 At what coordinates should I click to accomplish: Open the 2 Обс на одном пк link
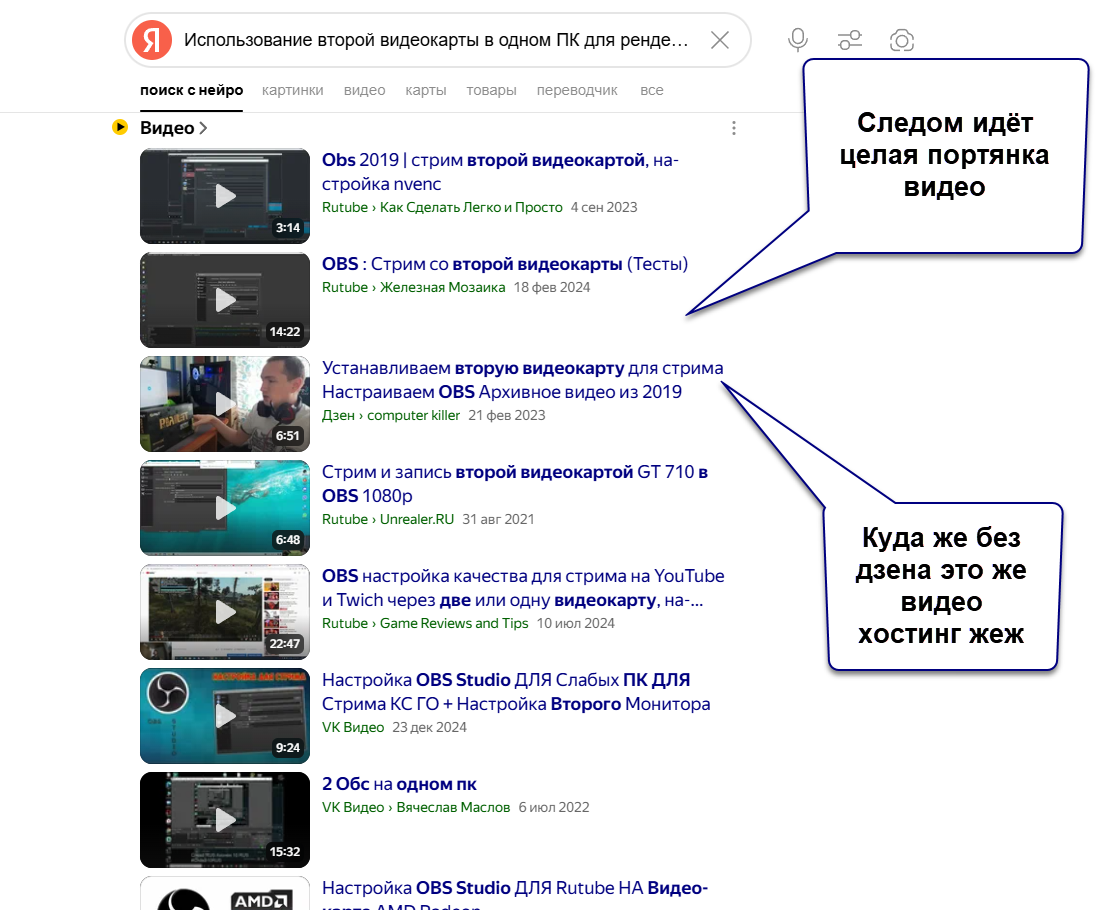coord(399,784)
